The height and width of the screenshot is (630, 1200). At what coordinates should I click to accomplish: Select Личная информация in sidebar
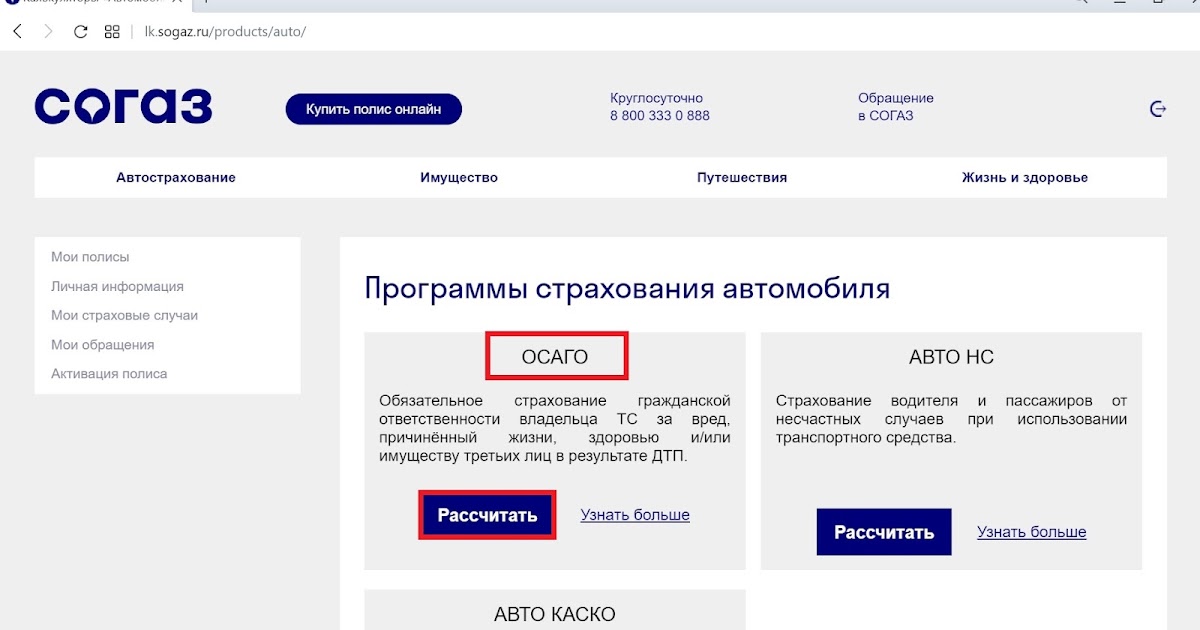point(117,286)
